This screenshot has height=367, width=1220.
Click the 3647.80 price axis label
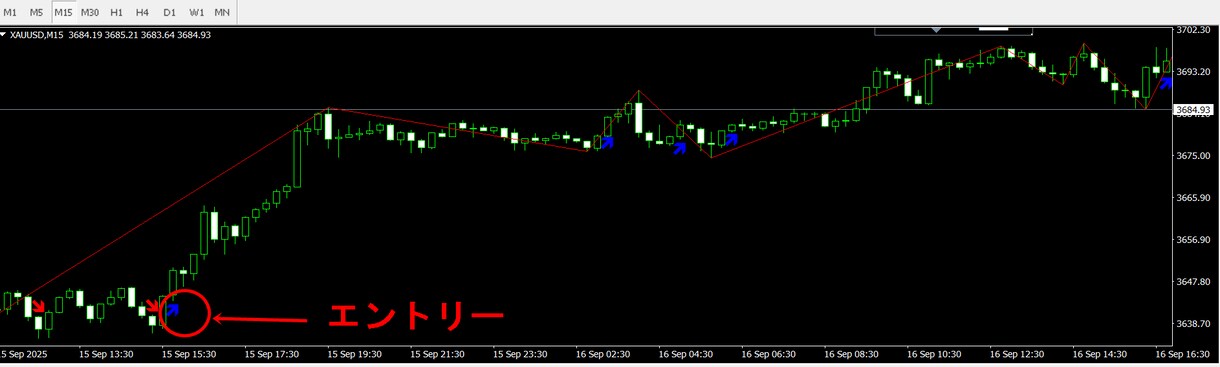(x=1194, y=282)
